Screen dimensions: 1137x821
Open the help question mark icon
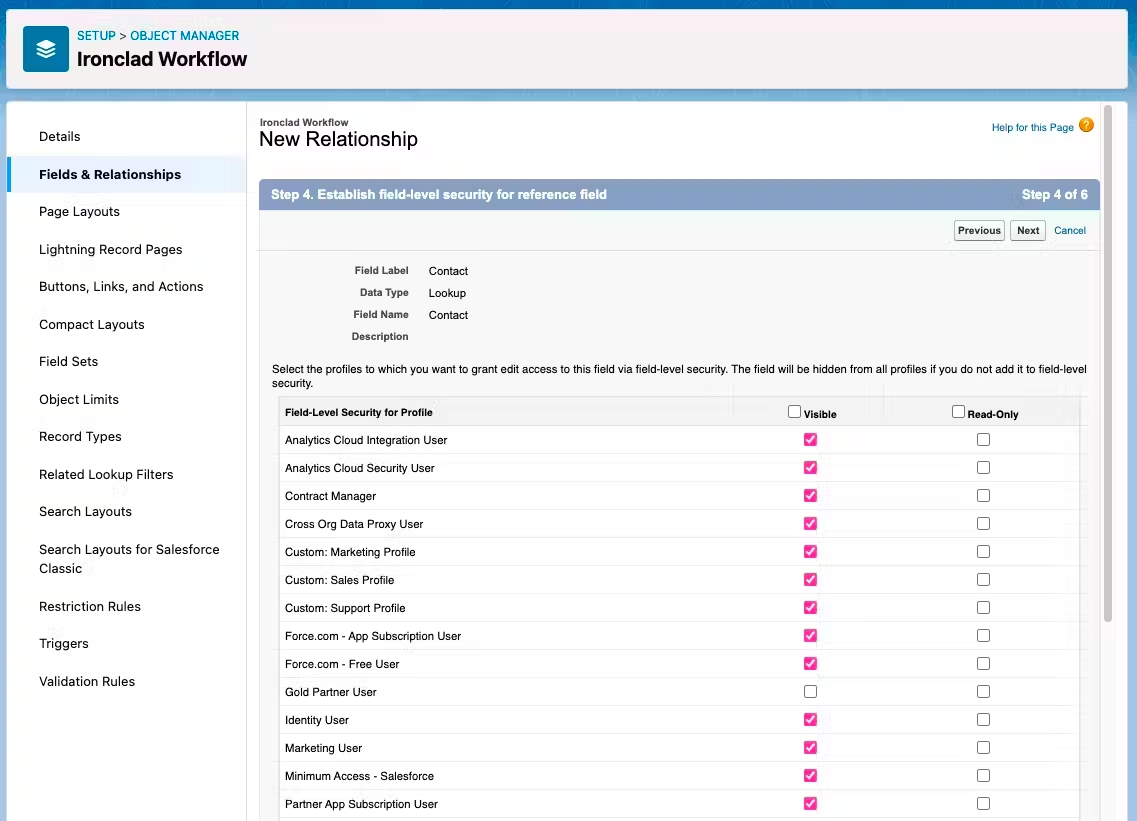pyautogui.click(x=1086, y=125)
